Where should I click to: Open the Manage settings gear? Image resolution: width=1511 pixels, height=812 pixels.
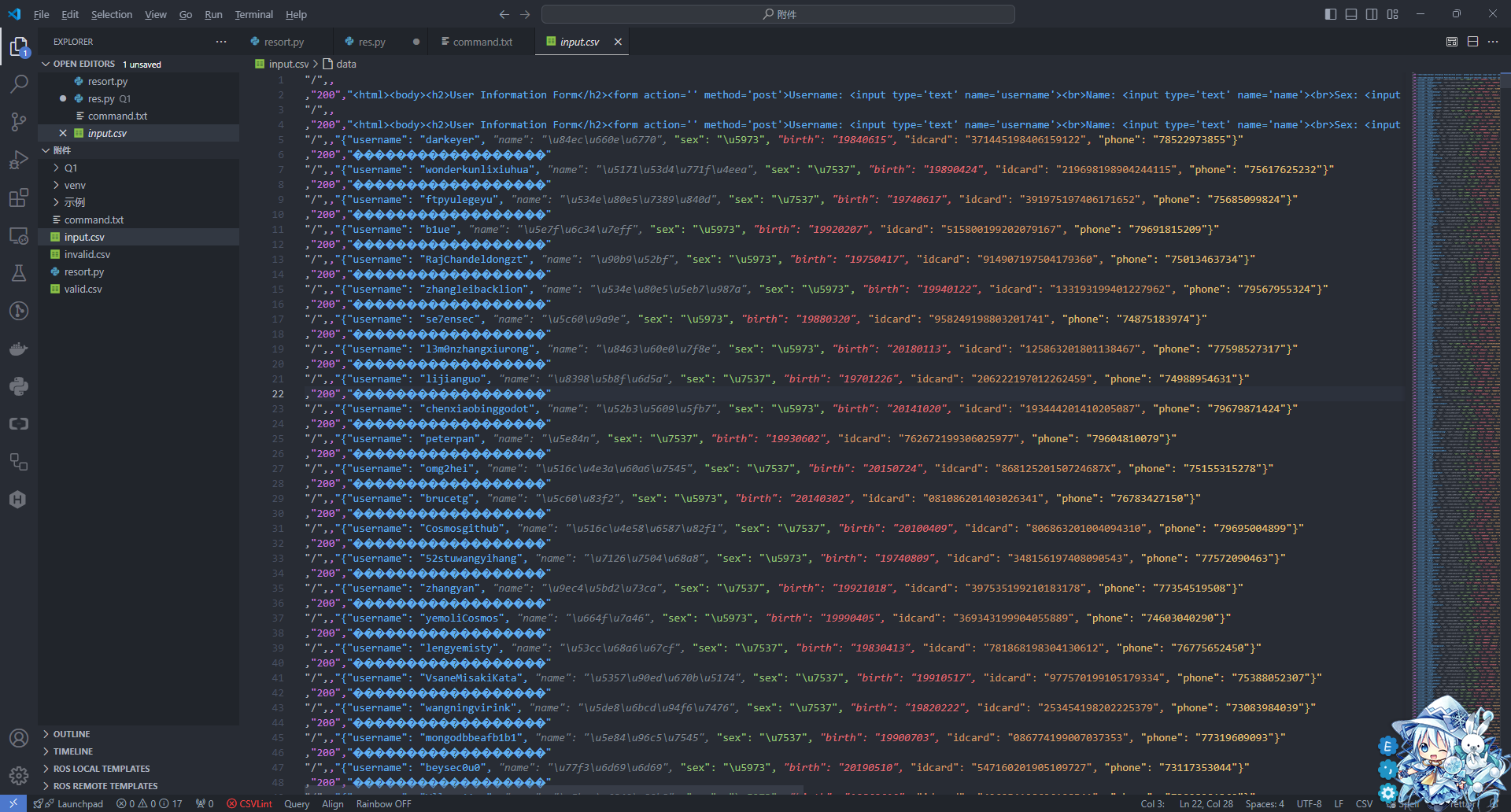tap(19, 776)
